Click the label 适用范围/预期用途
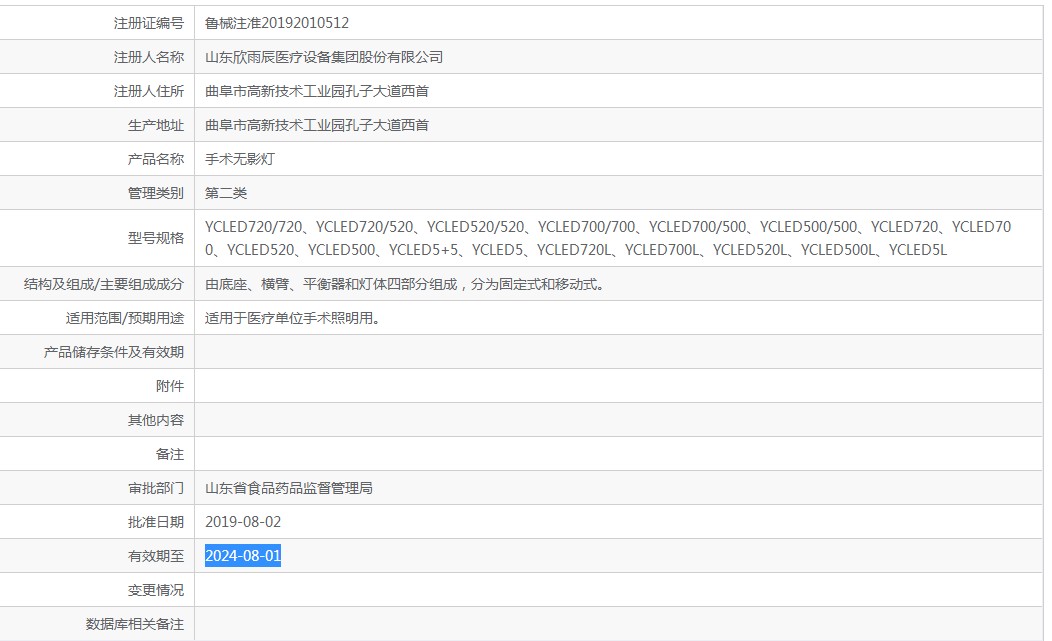 pos(125,318)
